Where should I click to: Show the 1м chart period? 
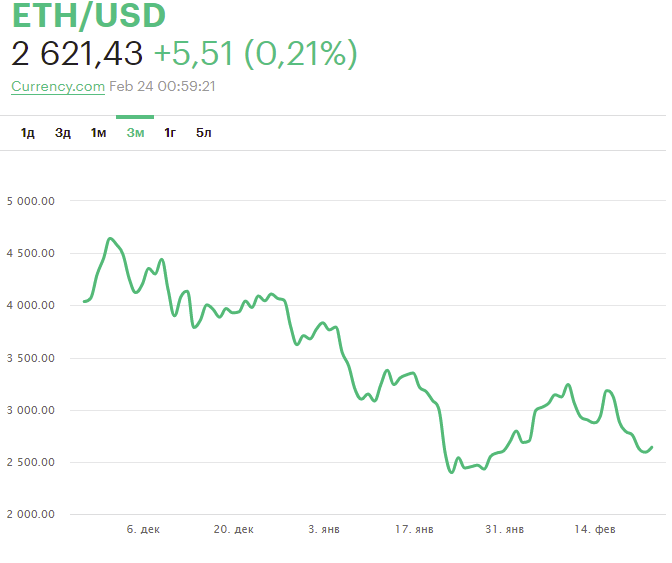tap(98, 133)
